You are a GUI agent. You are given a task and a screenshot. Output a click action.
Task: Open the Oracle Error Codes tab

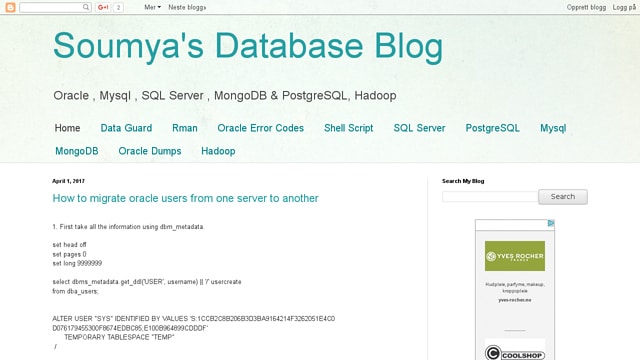260,128
